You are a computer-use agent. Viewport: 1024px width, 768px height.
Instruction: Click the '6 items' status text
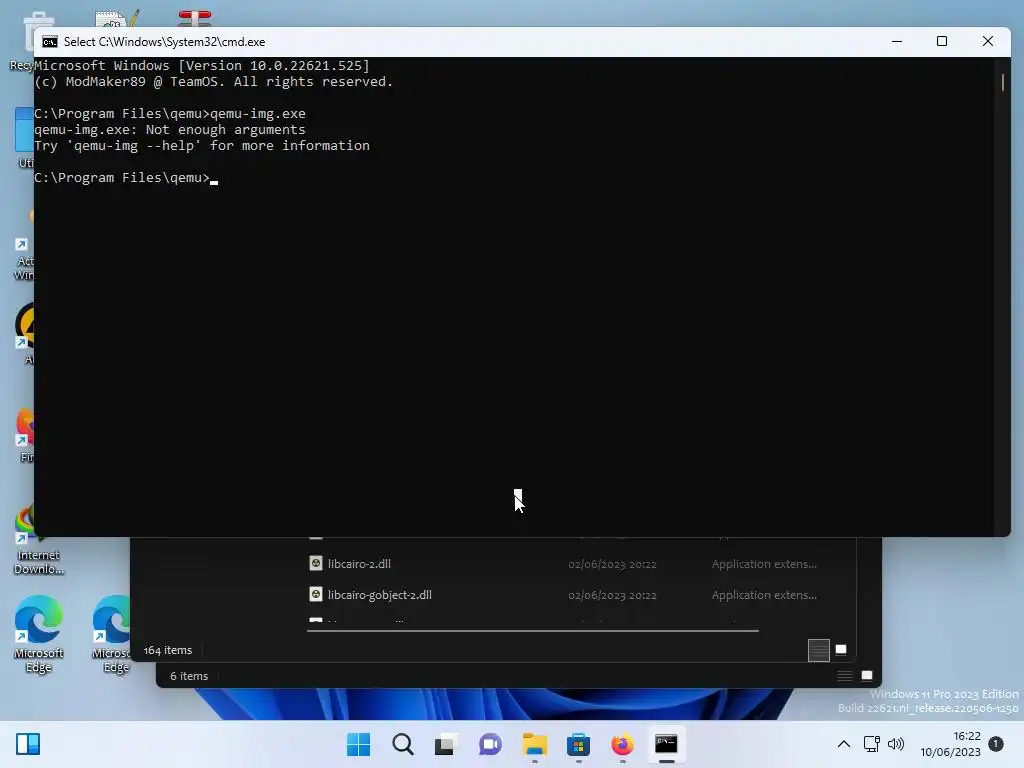189,676
